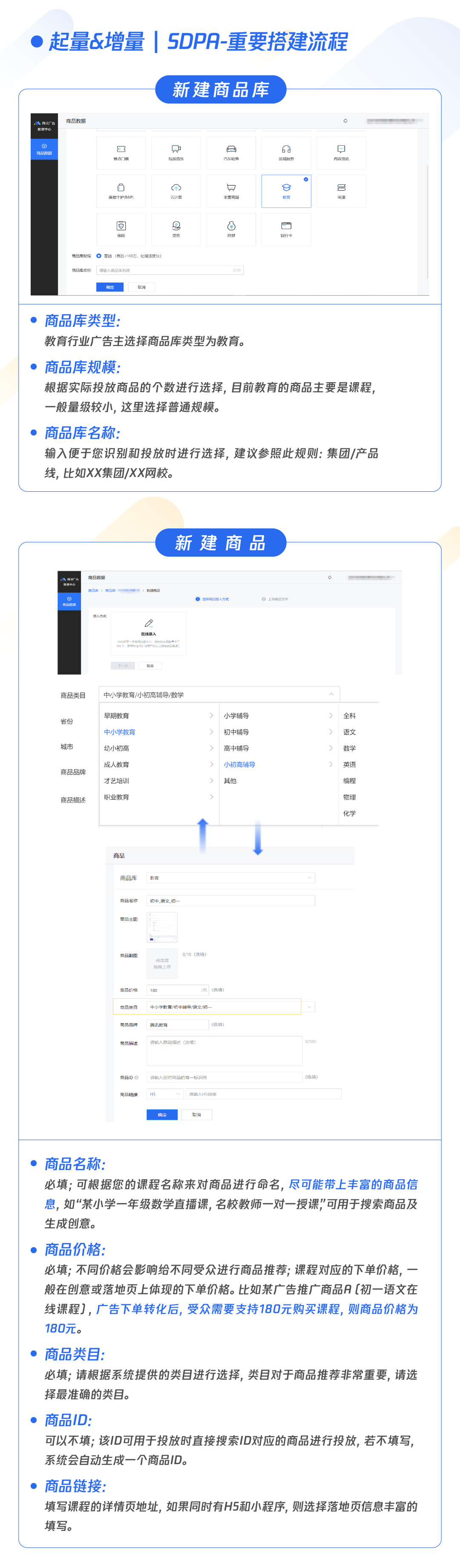This screenshot has height=1568, width=460.
Task: Open 商品数据 sidebar item beside category tiles
Action: pos(44,149)
